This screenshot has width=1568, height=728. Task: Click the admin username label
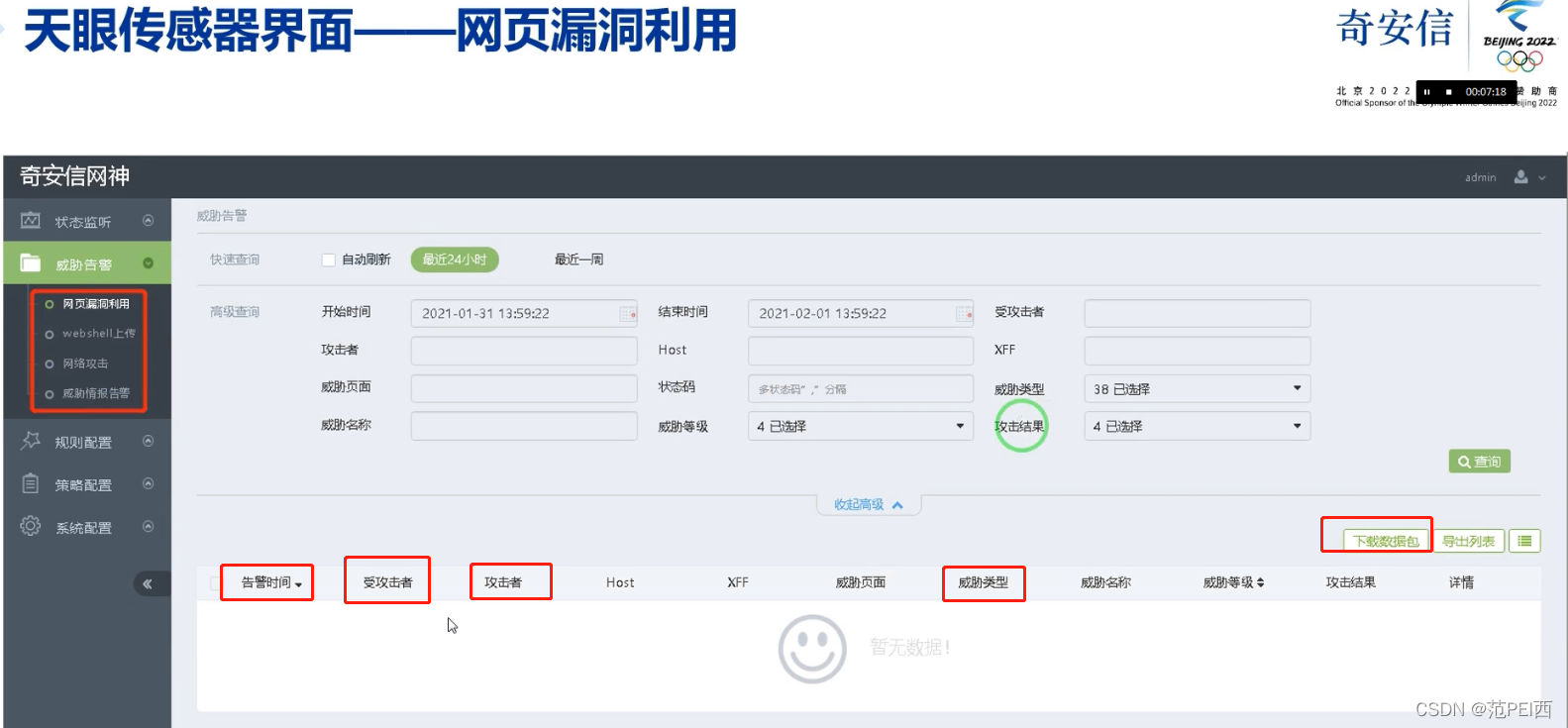tap(1481, 178)
